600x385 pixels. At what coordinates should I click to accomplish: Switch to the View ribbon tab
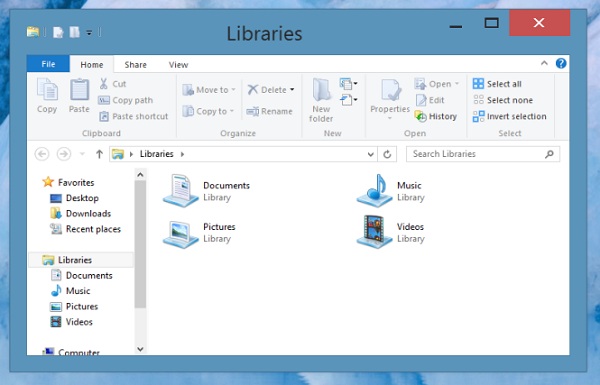point(178,65)
